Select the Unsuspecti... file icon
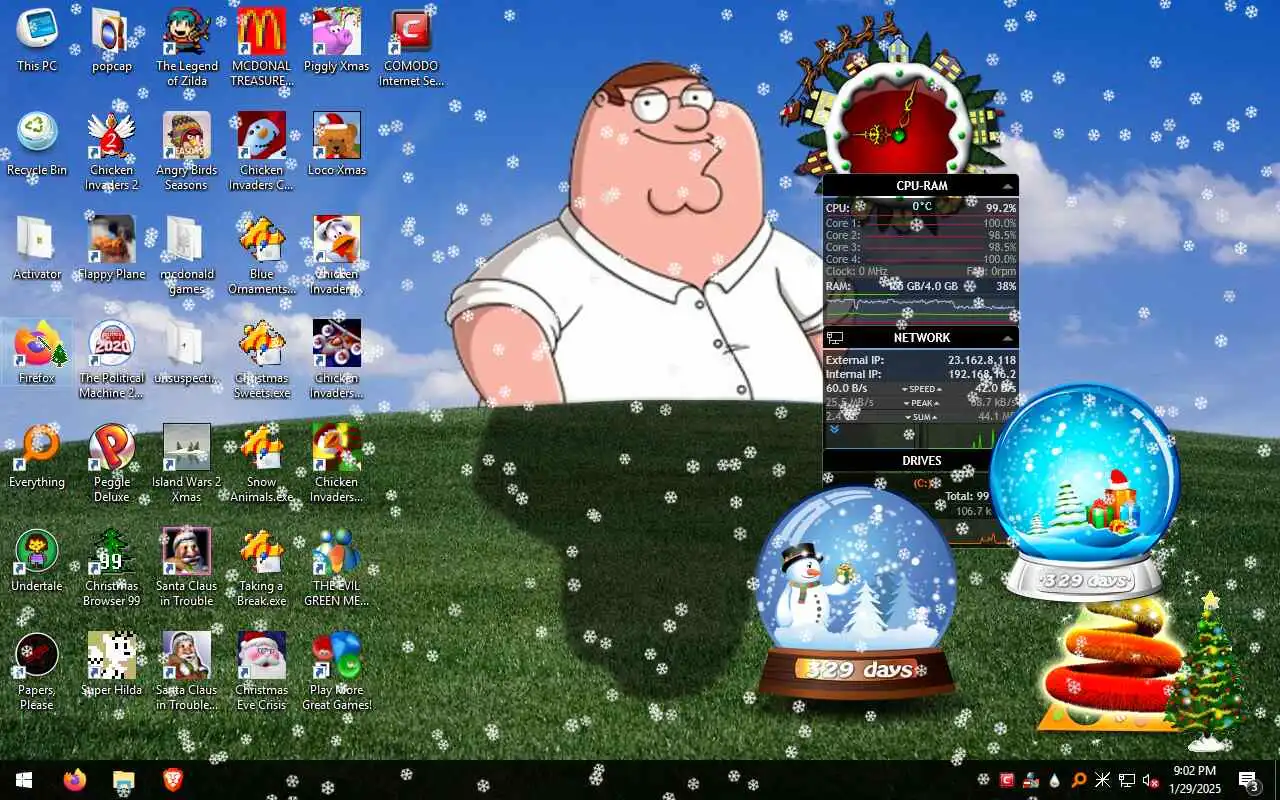 187,354
